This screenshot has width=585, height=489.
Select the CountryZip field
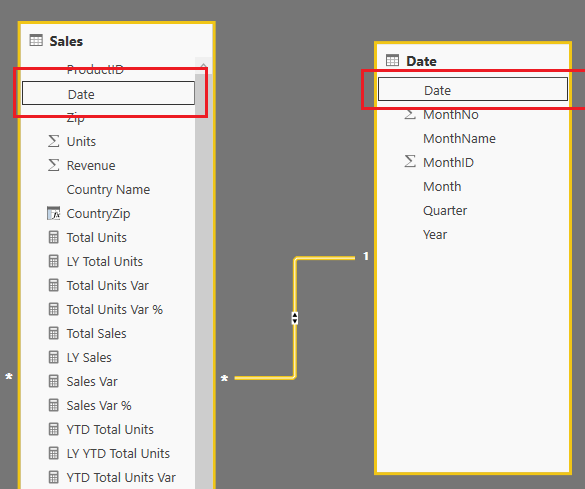(x=98, y=214)
